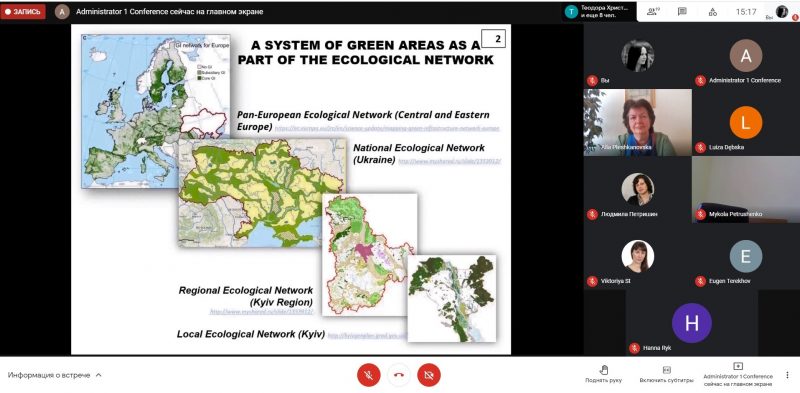This screenshot has width=800, height=393.
Task: Unmute the microphone button
Action: coord(368,375)
